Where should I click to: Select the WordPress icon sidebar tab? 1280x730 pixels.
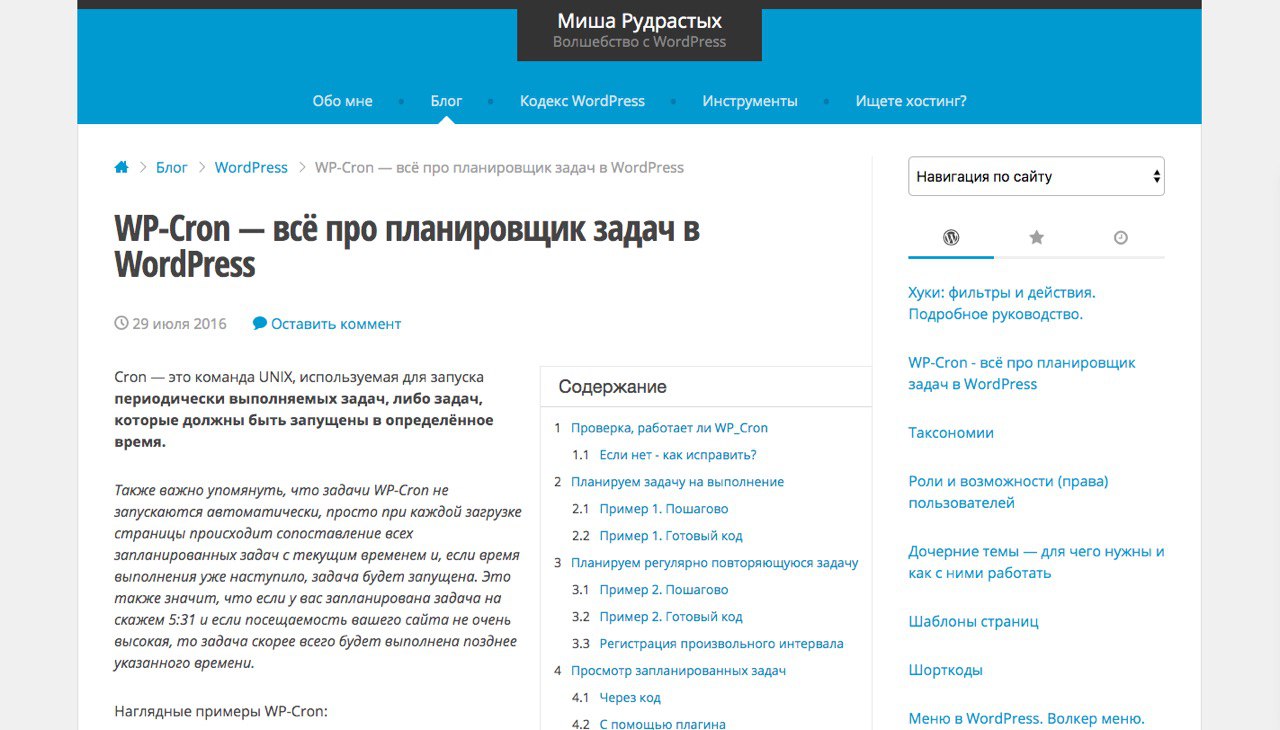click(x=951, y=237)
